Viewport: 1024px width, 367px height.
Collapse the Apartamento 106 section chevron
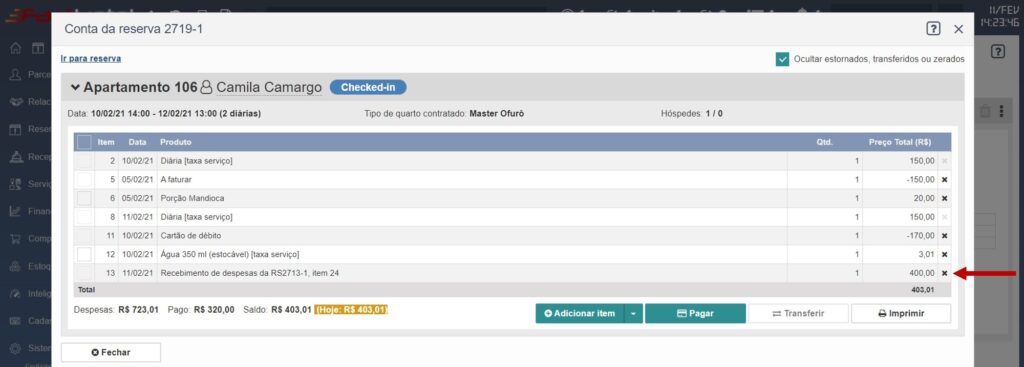click(x=76, y=88)
